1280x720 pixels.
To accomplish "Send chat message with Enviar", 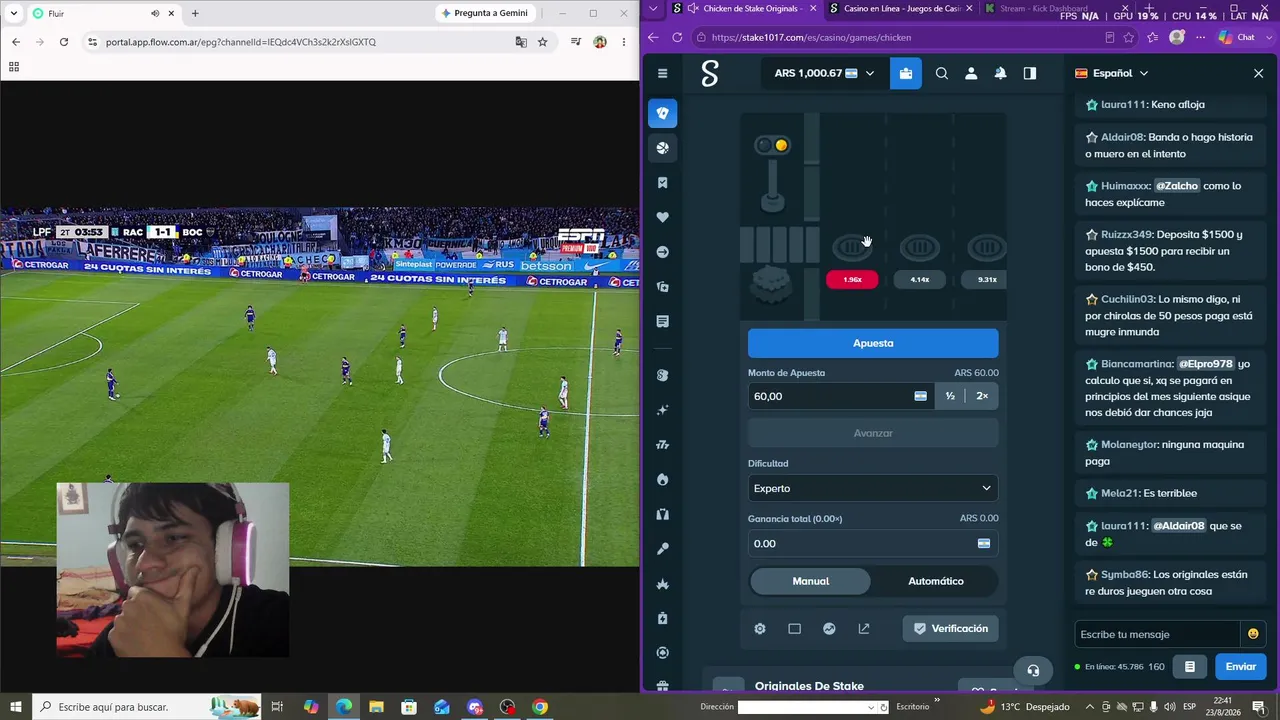I will coord(1241,666).
